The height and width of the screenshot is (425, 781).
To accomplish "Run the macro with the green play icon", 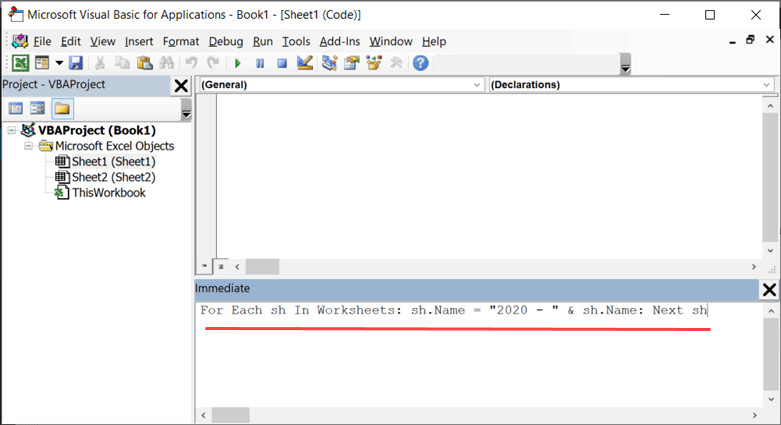I will click(238, 63).
